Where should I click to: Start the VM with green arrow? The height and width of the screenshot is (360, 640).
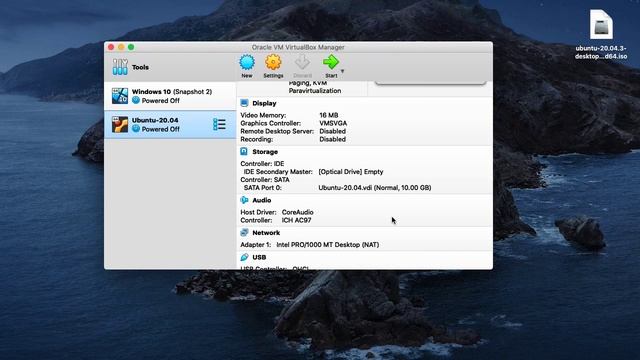331,62
